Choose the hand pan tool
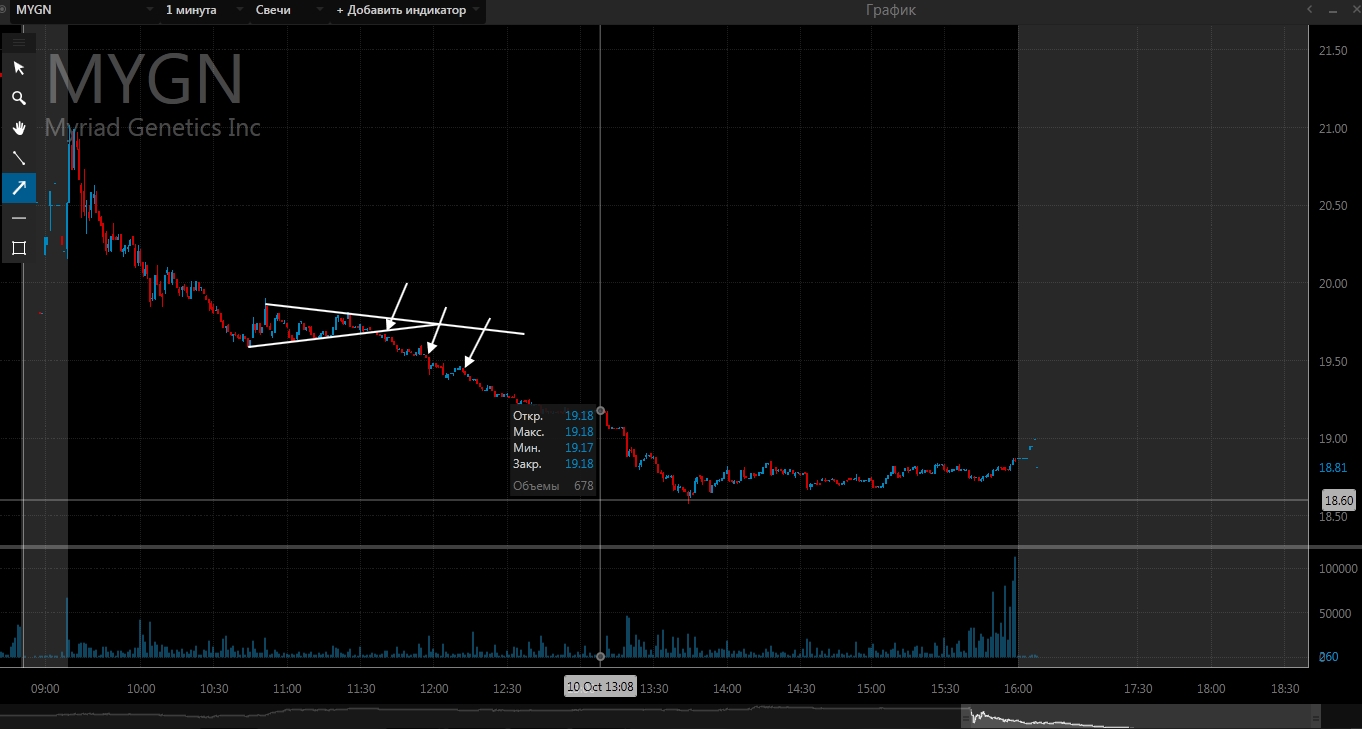This screenshot has height=729, width=1362. pyautogui.click(x=19, y=128)
